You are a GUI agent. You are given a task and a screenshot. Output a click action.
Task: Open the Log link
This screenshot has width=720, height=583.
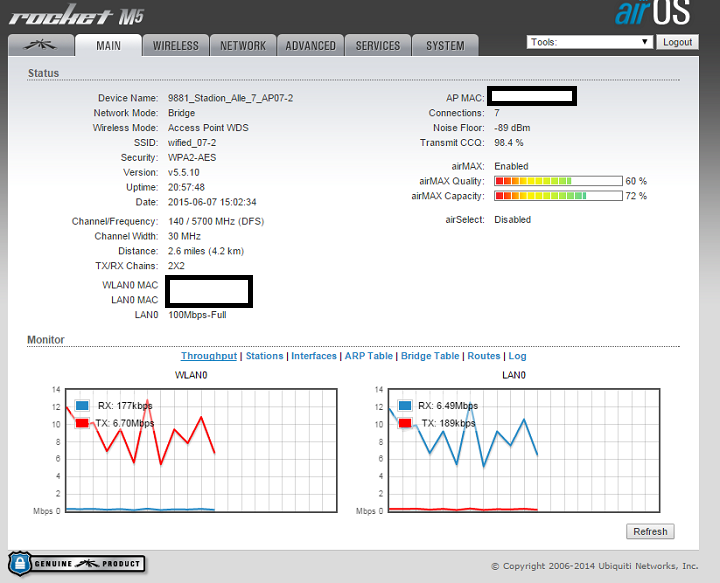[x=517, y=356]
